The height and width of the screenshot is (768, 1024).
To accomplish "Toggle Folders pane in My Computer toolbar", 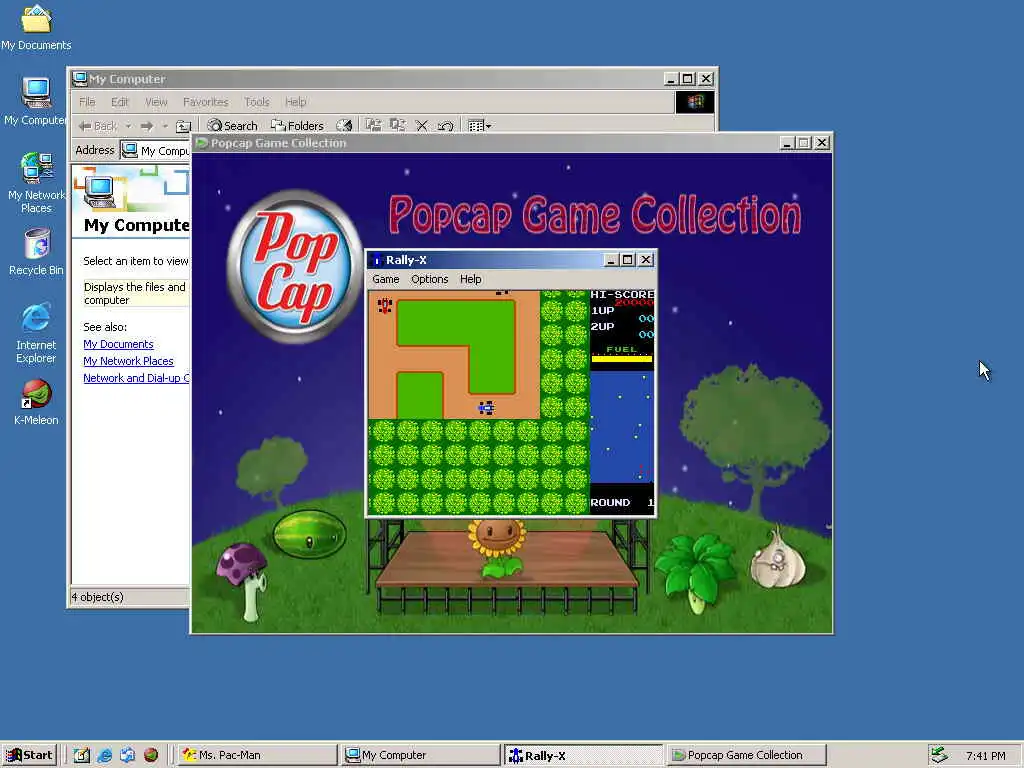I will coord(297,125).
